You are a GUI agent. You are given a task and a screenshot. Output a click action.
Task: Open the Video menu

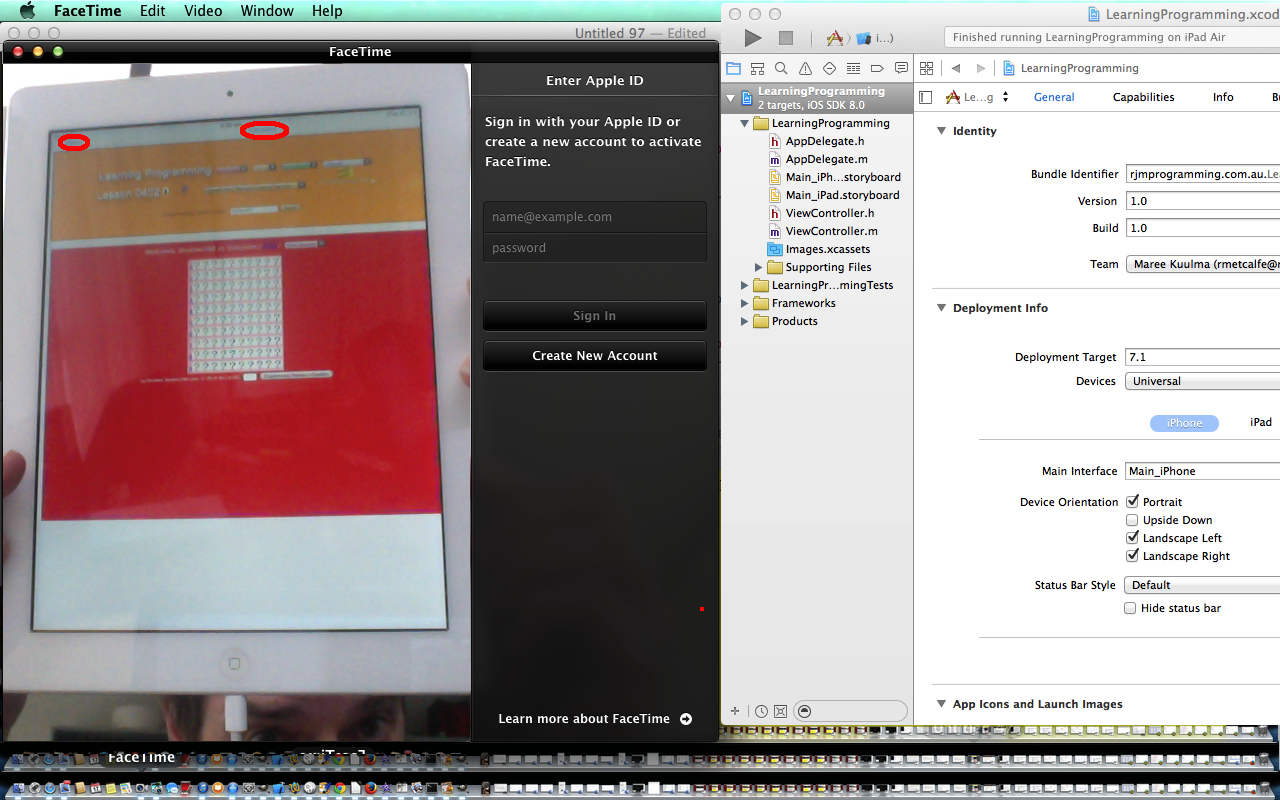(203, 11)
